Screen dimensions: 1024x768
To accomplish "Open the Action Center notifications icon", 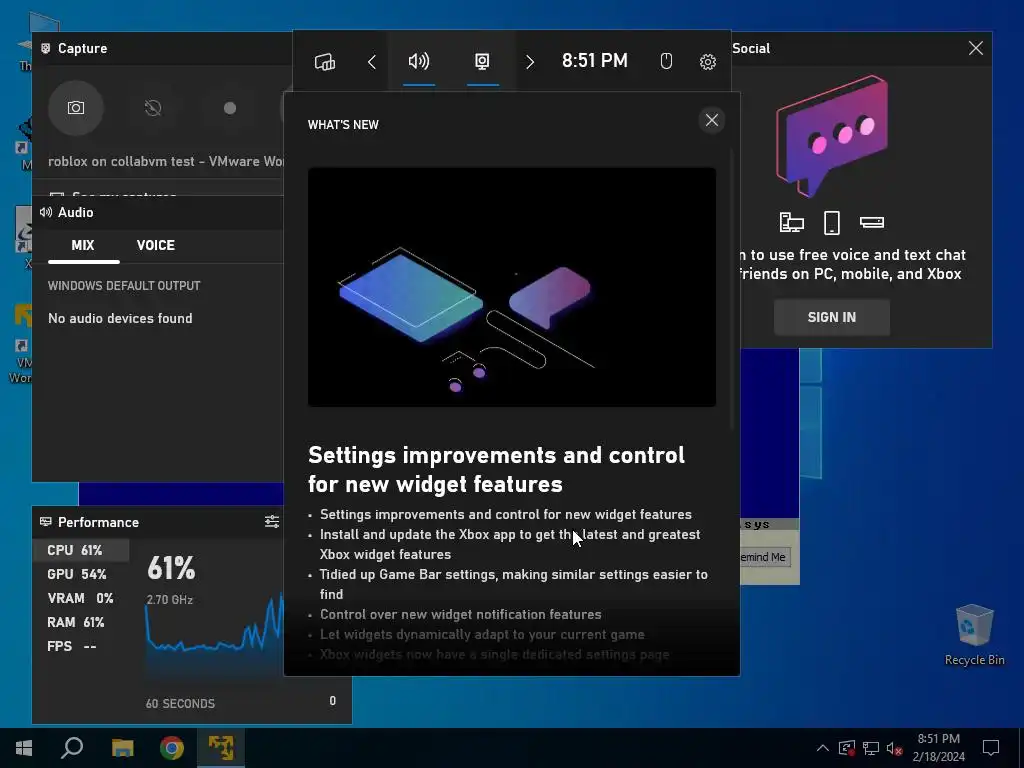I will click(991, 748).
